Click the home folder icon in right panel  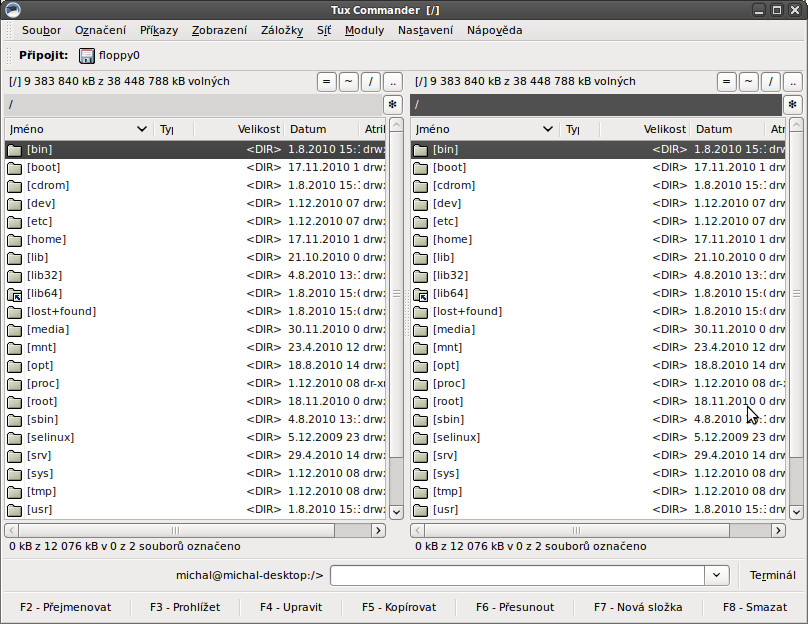(x=420, y=240)
